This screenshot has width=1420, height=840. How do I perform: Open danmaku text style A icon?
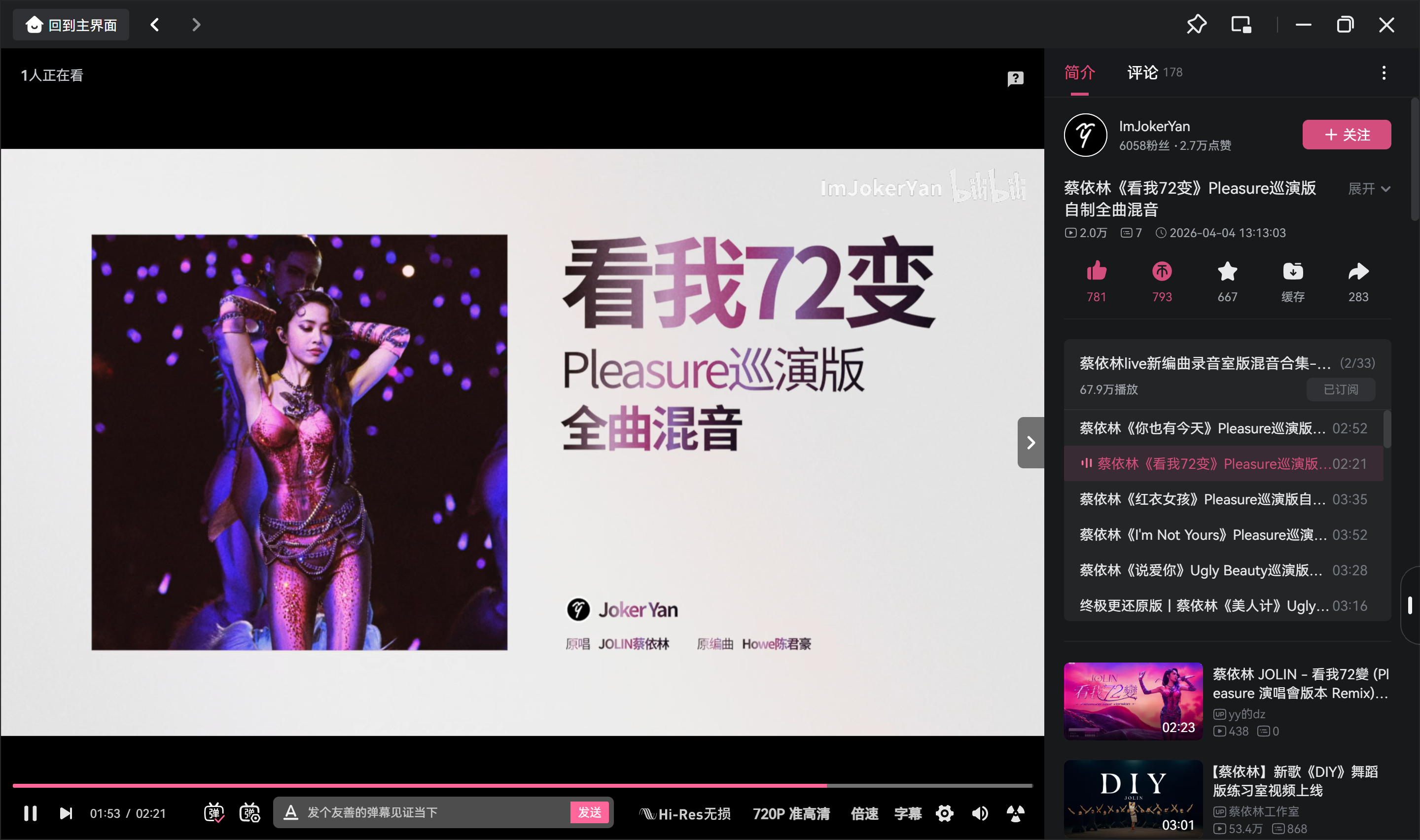pyautogui.click(x=290, y=813)
